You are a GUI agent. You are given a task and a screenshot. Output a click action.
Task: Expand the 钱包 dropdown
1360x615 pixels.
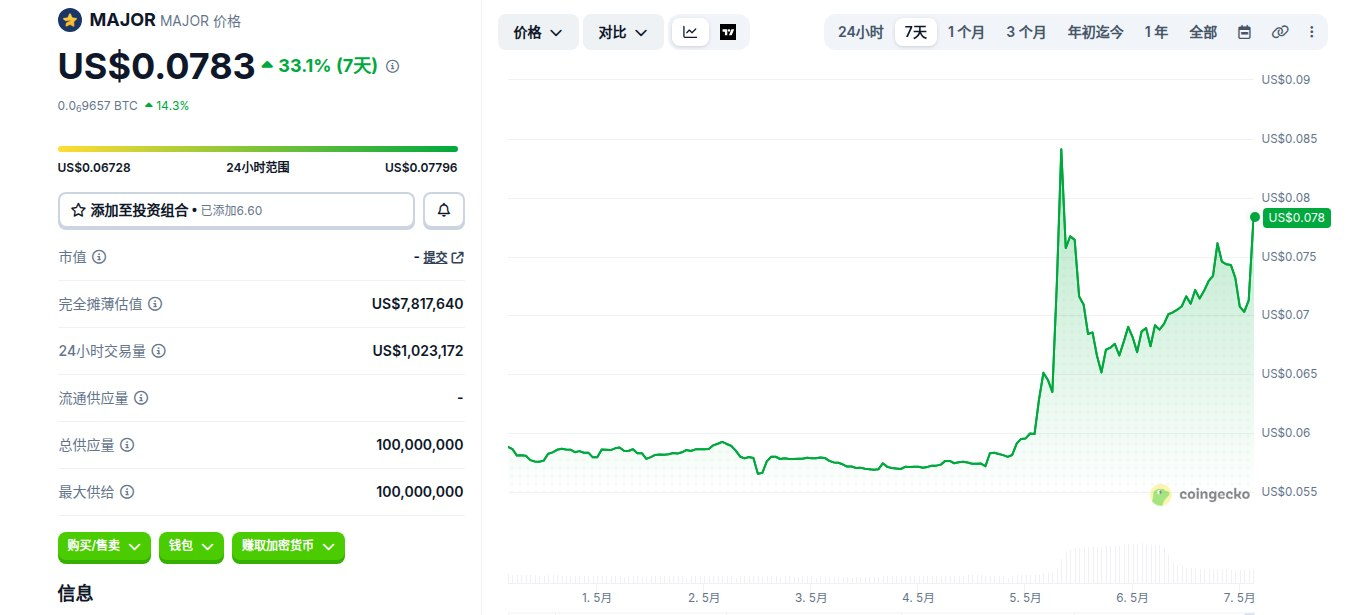(x=191, y=546)
